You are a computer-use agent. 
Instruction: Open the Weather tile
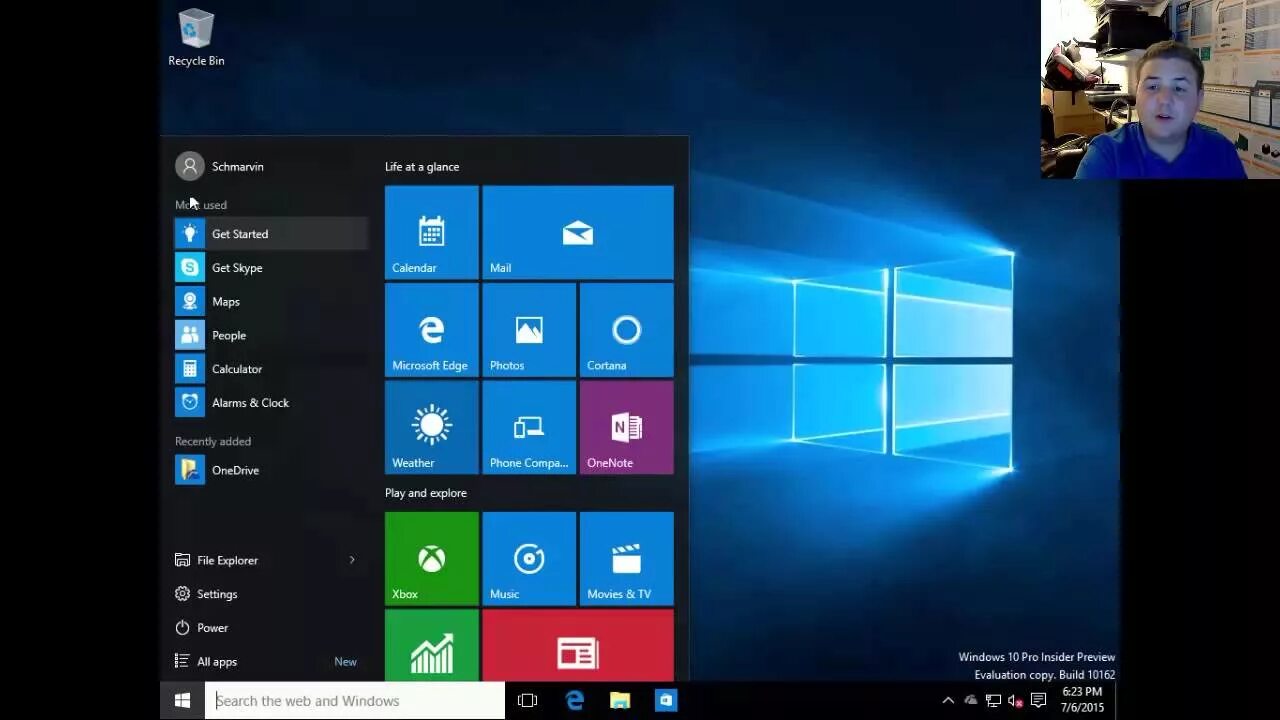point(432,427)
